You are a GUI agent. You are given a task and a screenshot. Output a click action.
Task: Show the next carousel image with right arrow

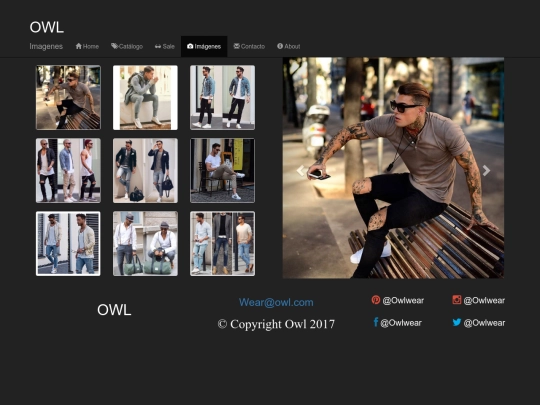(486, 170)
